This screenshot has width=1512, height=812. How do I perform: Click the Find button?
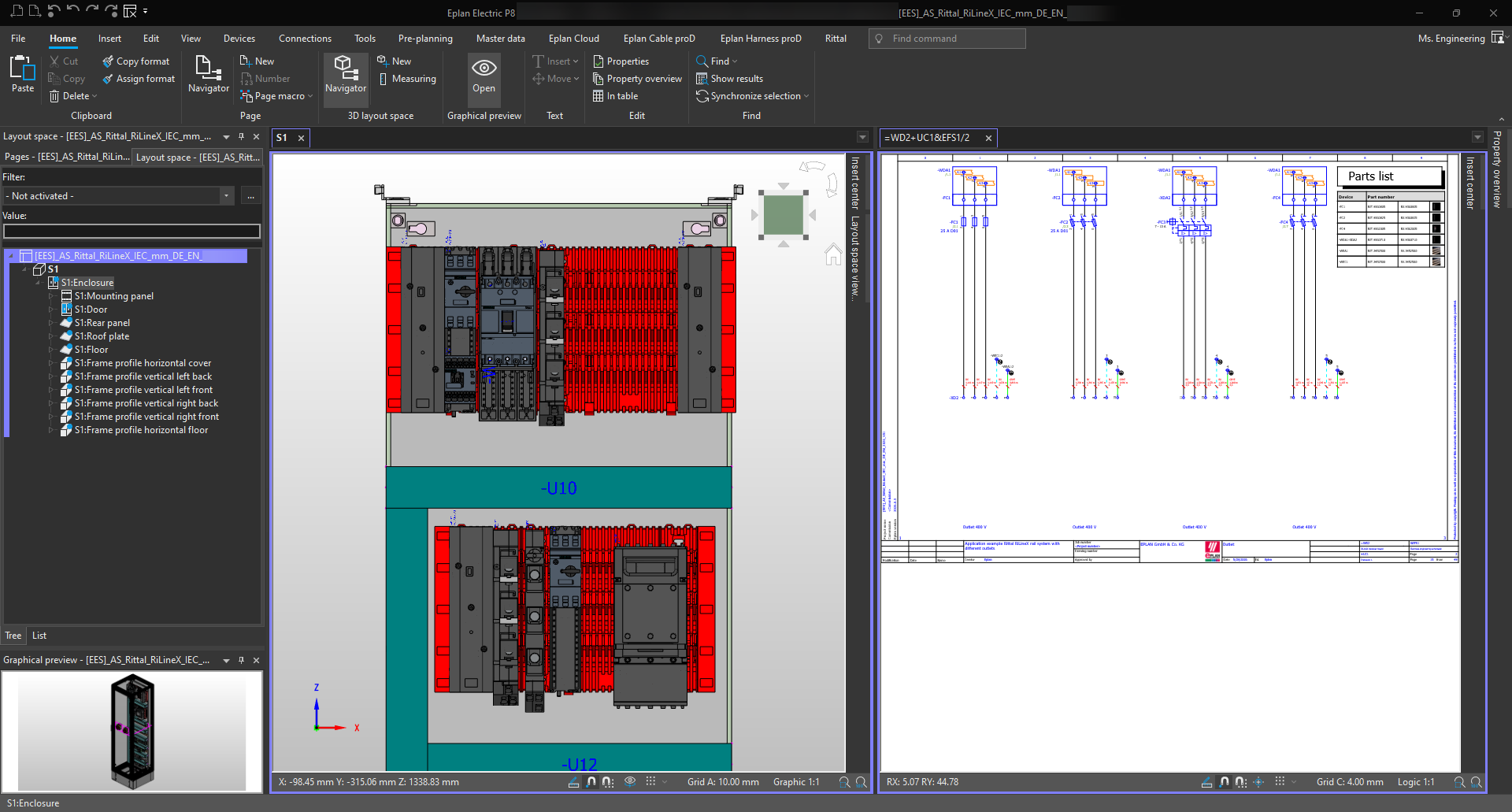(x=716, y=61)
